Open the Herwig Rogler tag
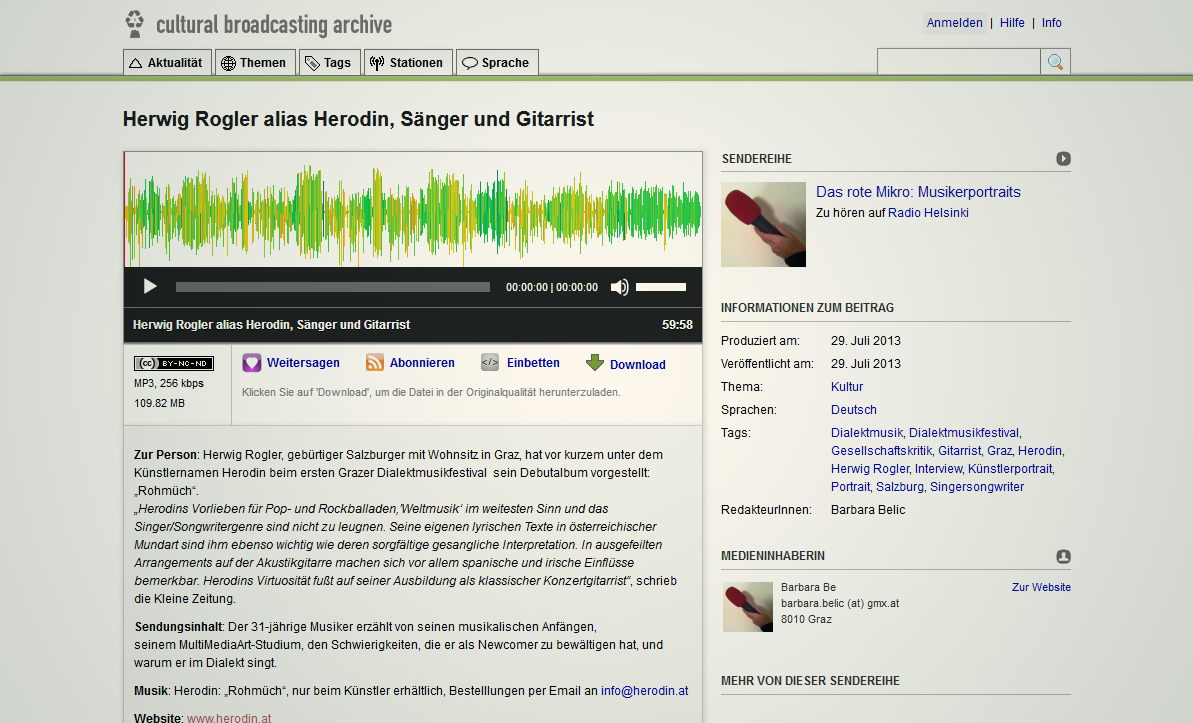The width and height of the screenshot is (1193, 723). [870, 469]
